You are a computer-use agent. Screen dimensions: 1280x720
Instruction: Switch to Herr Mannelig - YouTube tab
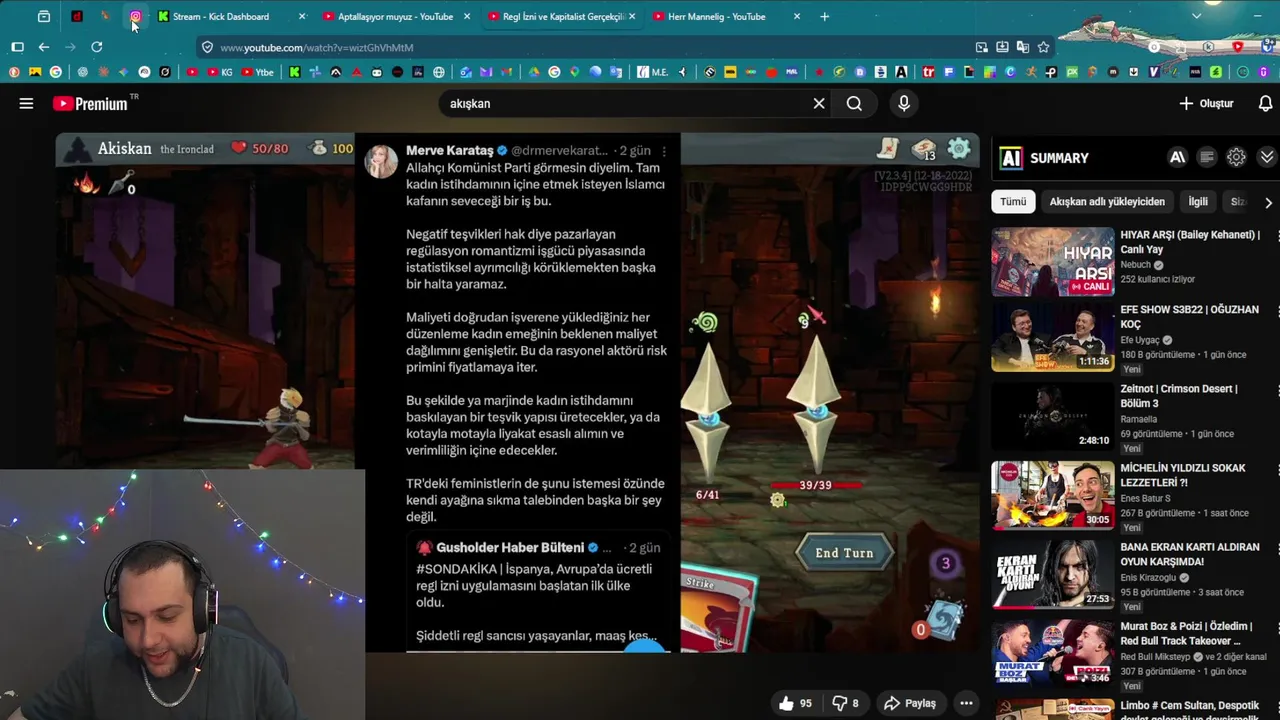point(717,16)
